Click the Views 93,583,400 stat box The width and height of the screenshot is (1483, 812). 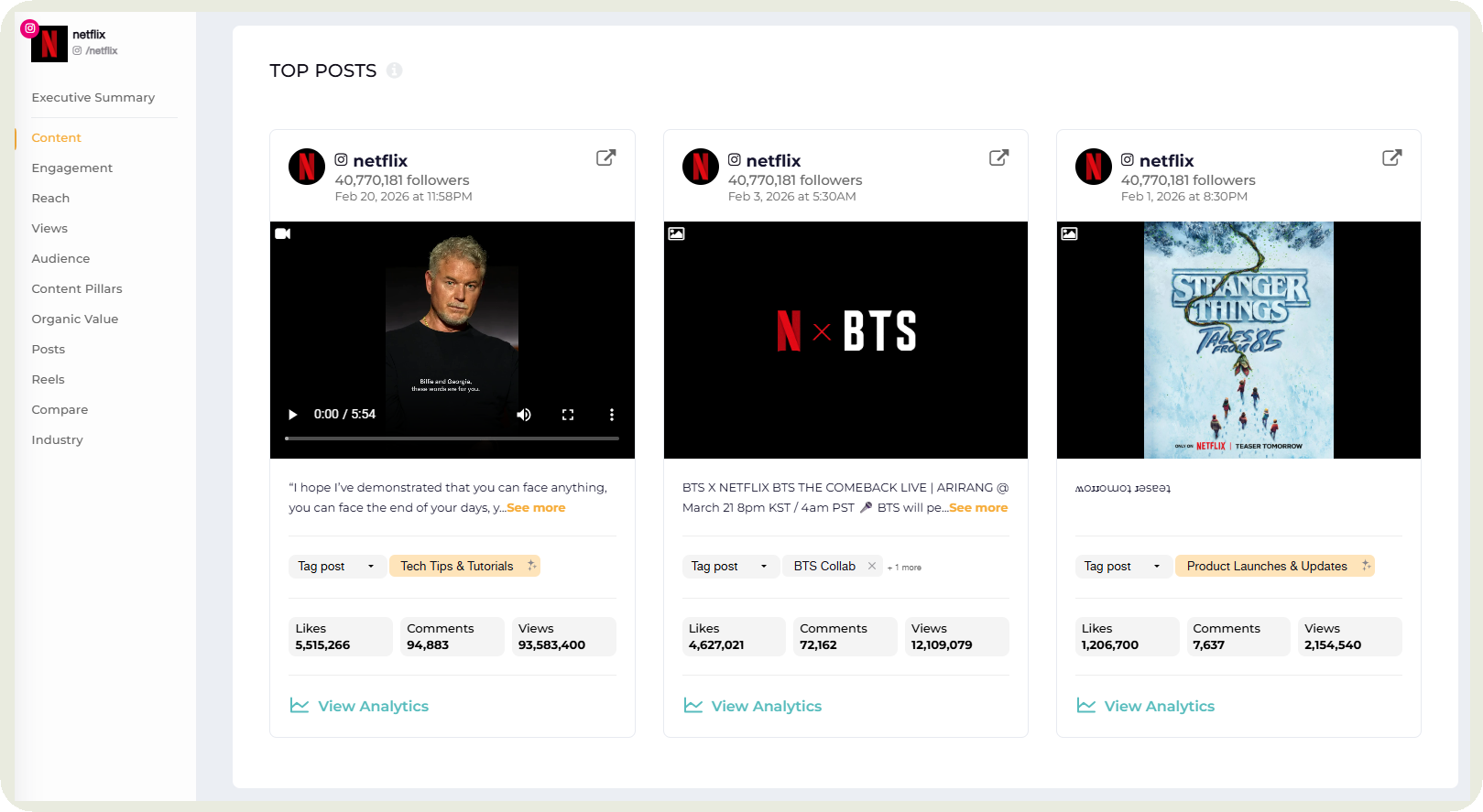coord(563,636)
